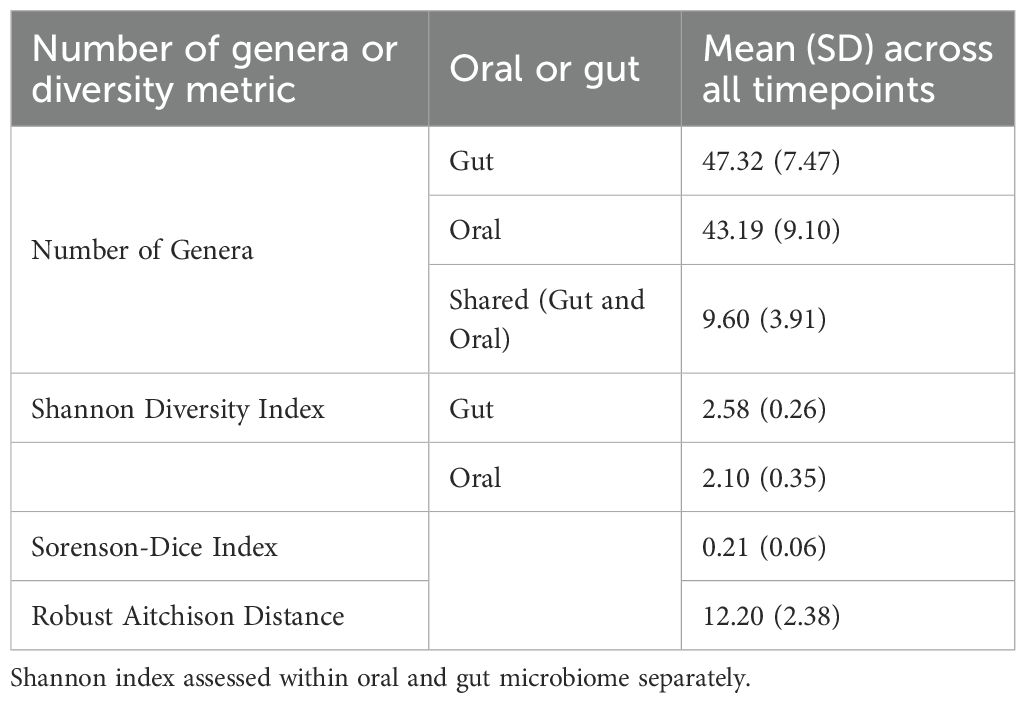Select the Oral cell beside 2.10 (0.35)
1026x703 pixels.
pyautogui.click(x=475, y=477)
